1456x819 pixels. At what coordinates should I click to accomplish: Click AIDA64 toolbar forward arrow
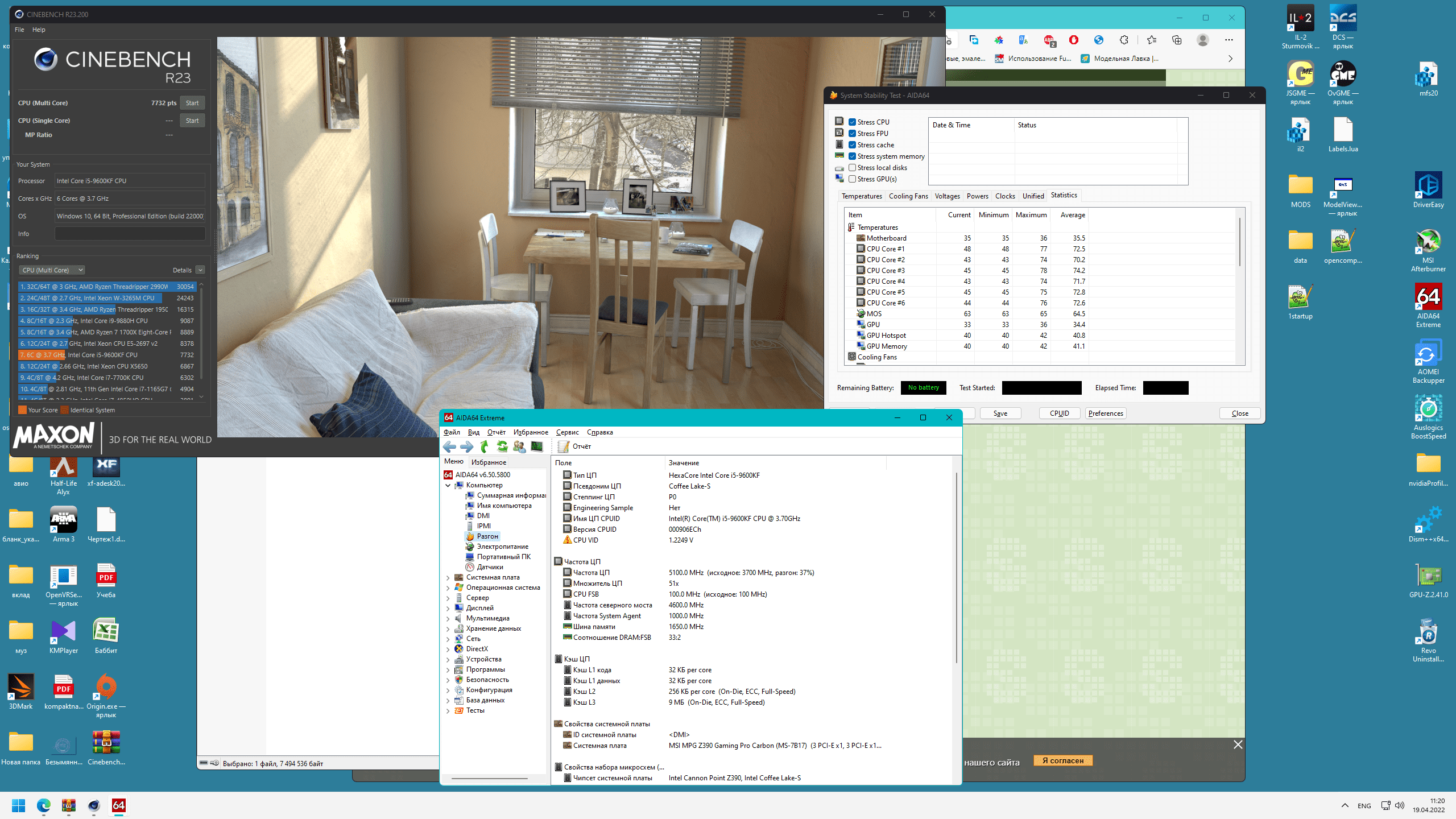pos(466,446)
